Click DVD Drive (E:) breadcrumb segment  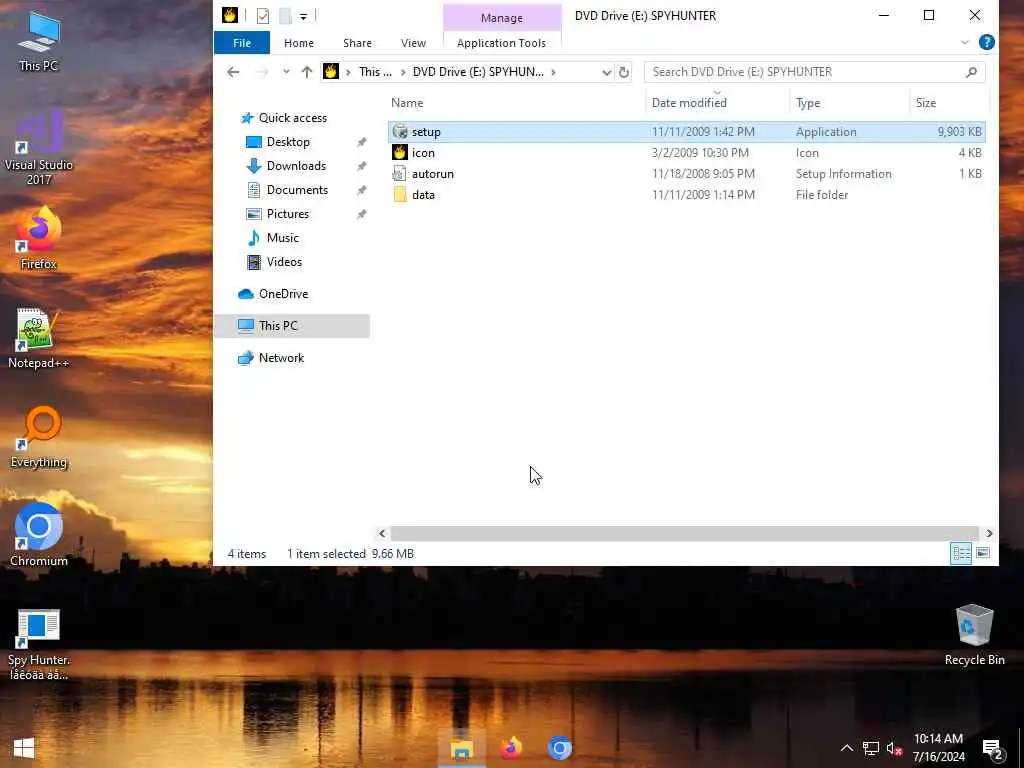click(478, 72)
